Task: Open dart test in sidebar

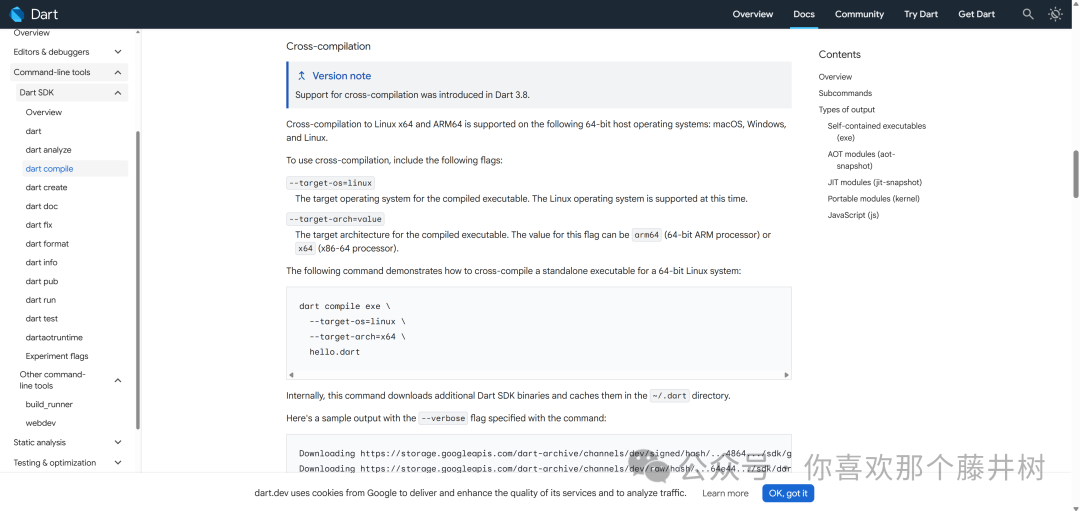Action: [x=41, y=319]
